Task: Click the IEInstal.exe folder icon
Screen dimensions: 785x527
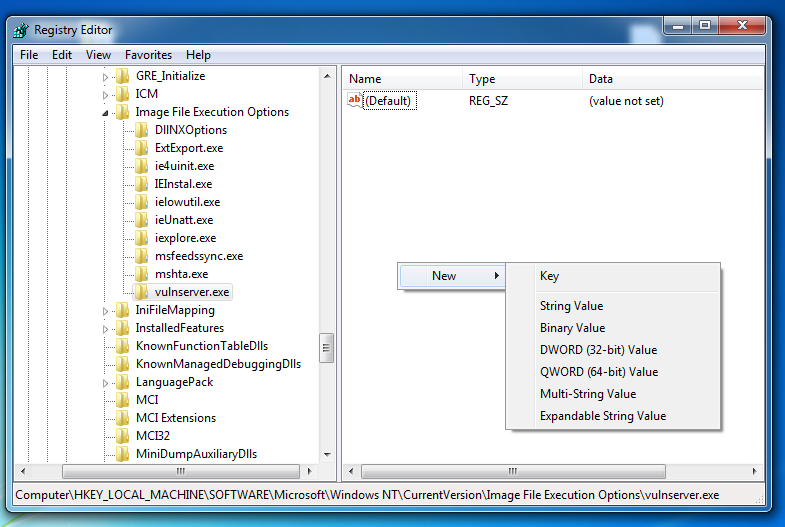Action: pos(142,184)
